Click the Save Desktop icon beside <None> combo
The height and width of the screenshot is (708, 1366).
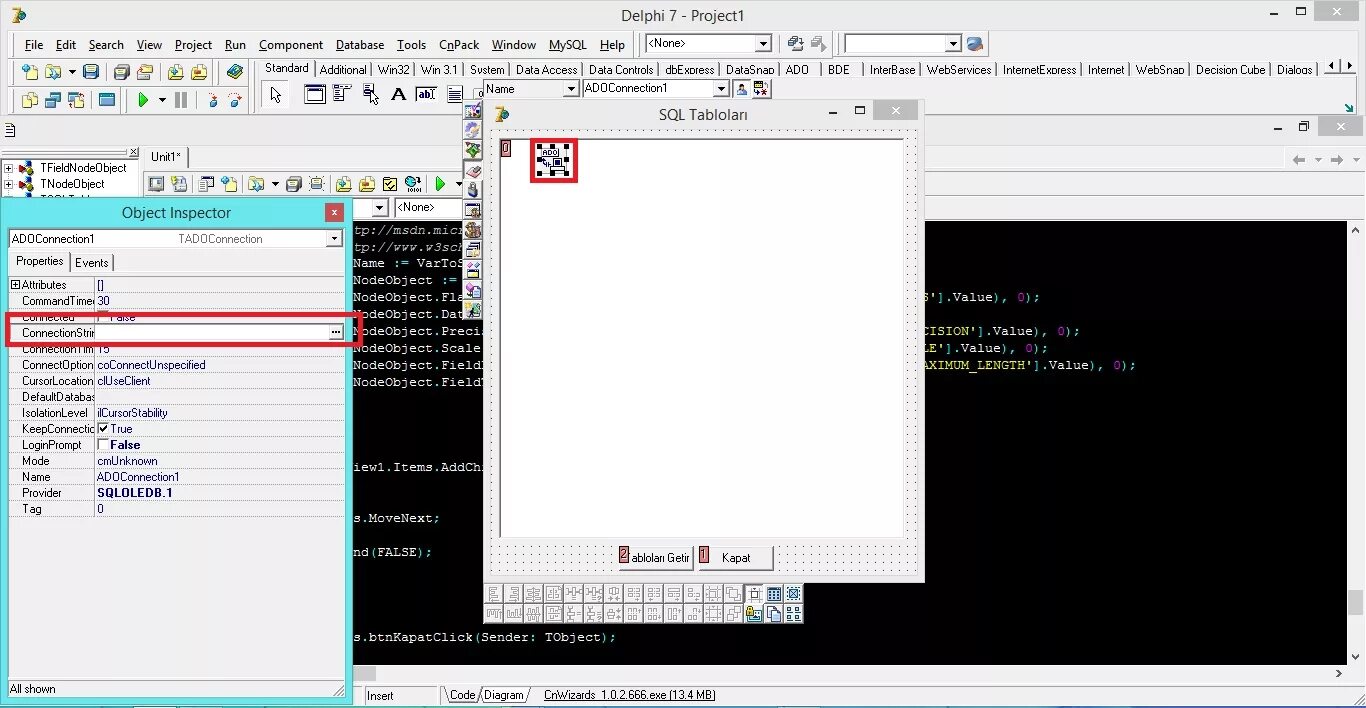tap(796, 44)
